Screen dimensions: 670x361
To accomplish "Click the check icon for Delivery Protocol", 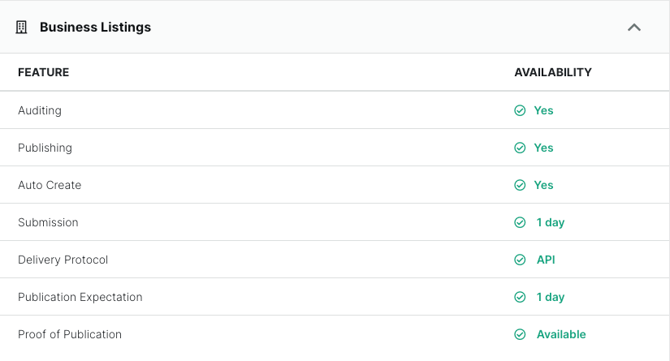I will tap(520, 260).
